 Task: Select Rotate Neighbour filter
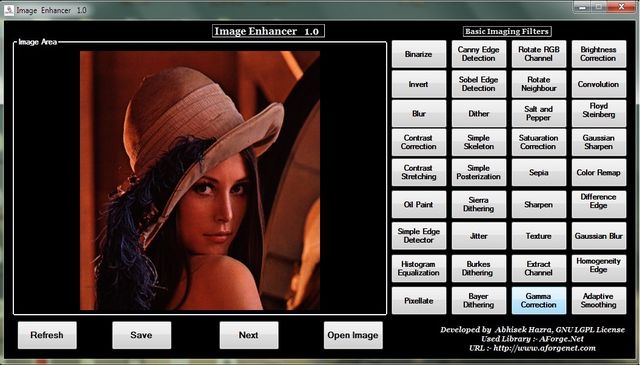coord(539,84)
